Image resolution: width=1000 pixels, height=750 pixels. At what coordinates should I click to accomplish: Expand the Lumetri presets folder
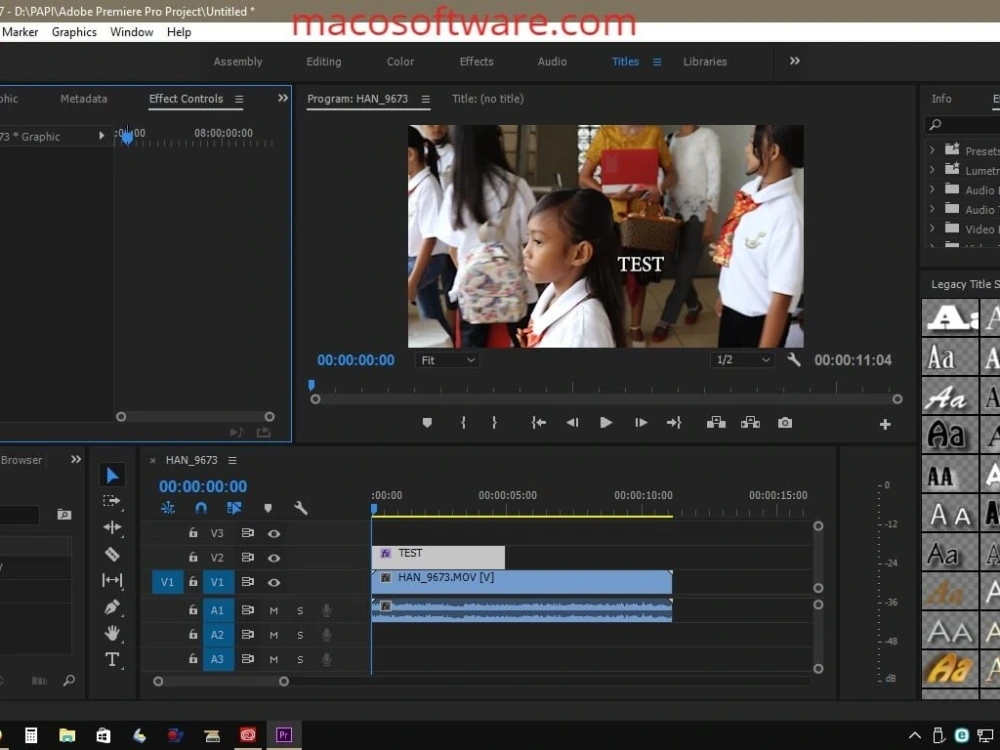click(932, 170)
